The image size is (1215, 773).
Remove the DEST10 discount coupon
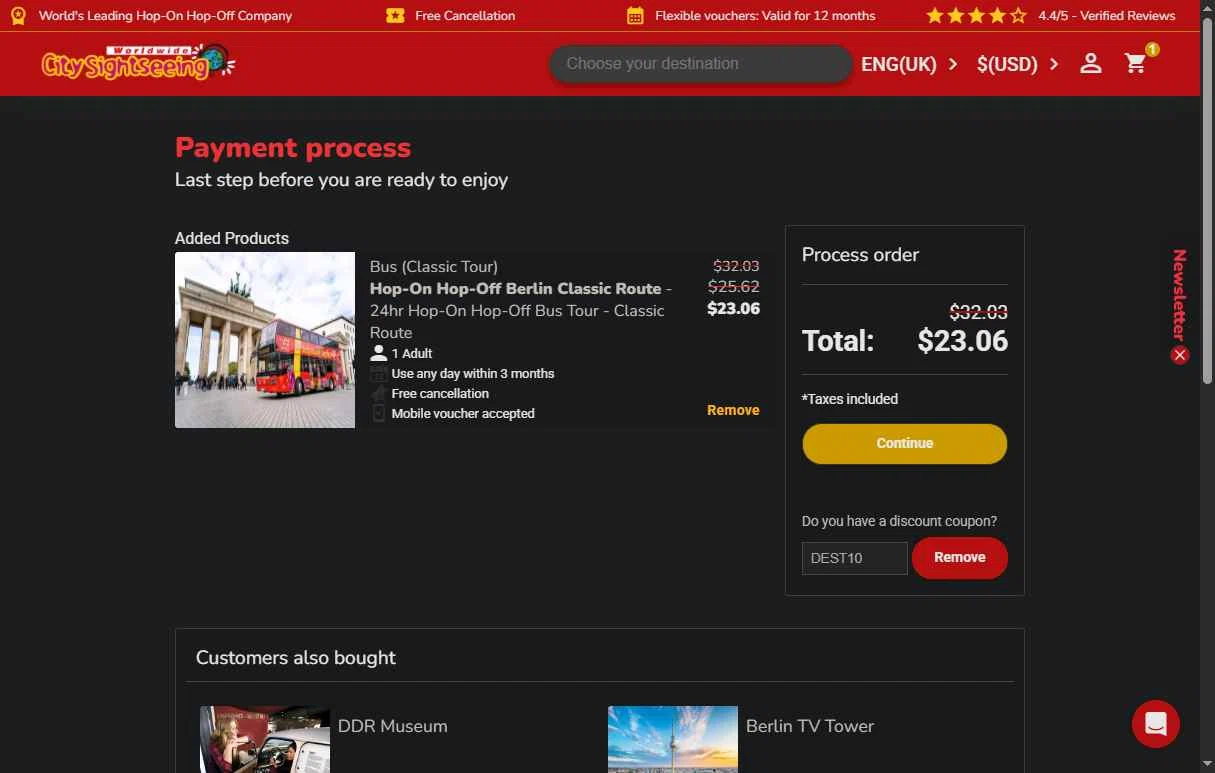point(960,558)
